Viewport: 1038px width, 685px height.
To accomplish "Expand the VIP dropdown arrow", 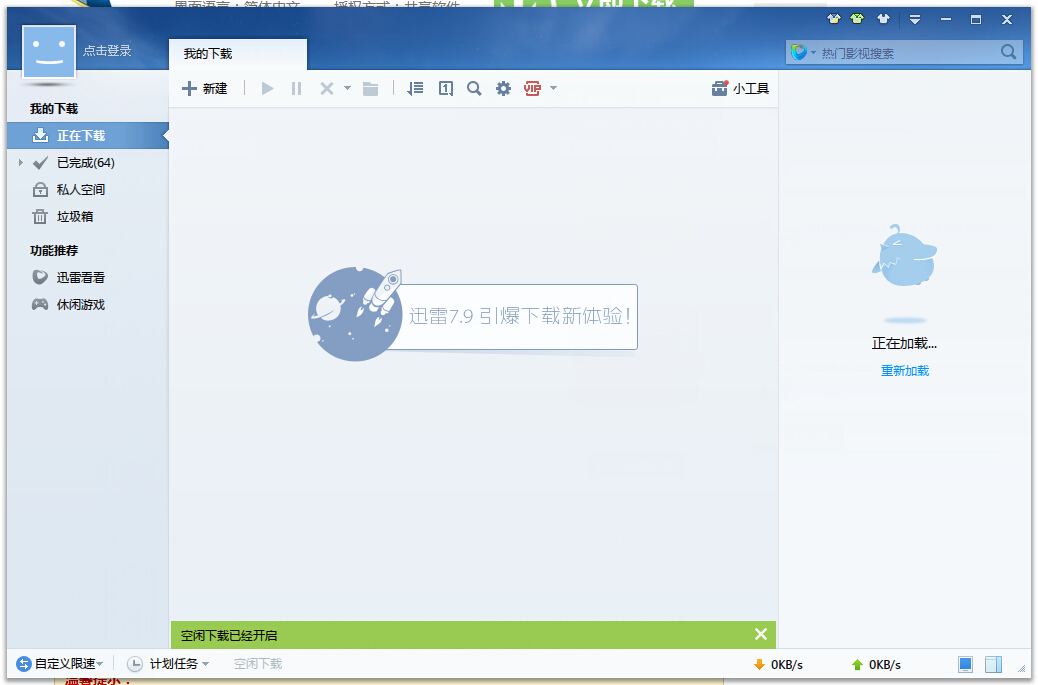I will [553, 88].
